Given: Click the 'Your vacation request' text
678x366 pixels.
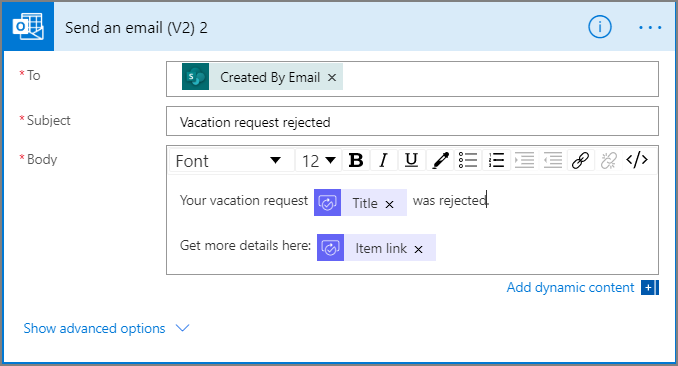Looking at the screenshot, I should click(244, 201).
